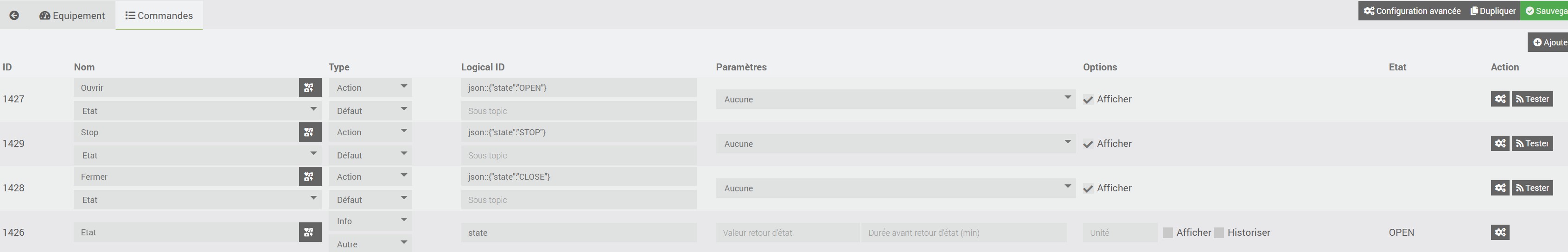The width and height of the screenshot is (1568, 252).
Task: Check Afficher for the Etat info command
Action: (x=1167, y=233)
